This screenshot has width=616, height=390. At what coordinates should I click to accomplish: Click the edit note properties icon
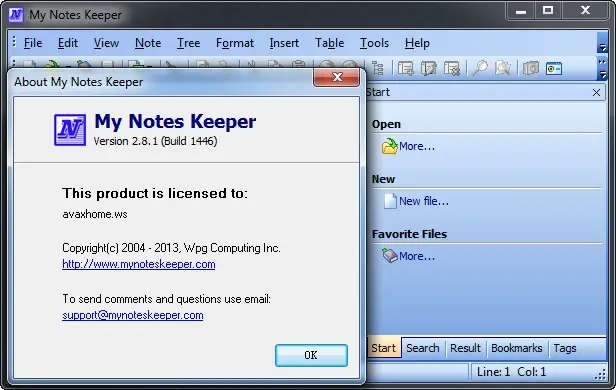429,68
